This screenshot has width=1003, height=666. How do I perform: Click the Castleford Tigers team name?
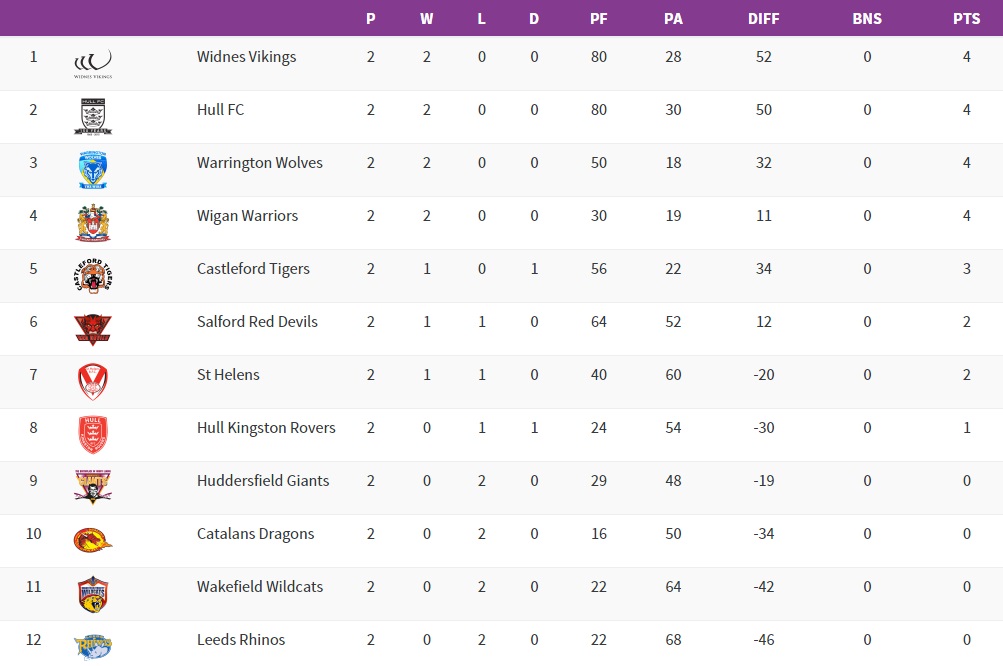[x=253, y=269]
